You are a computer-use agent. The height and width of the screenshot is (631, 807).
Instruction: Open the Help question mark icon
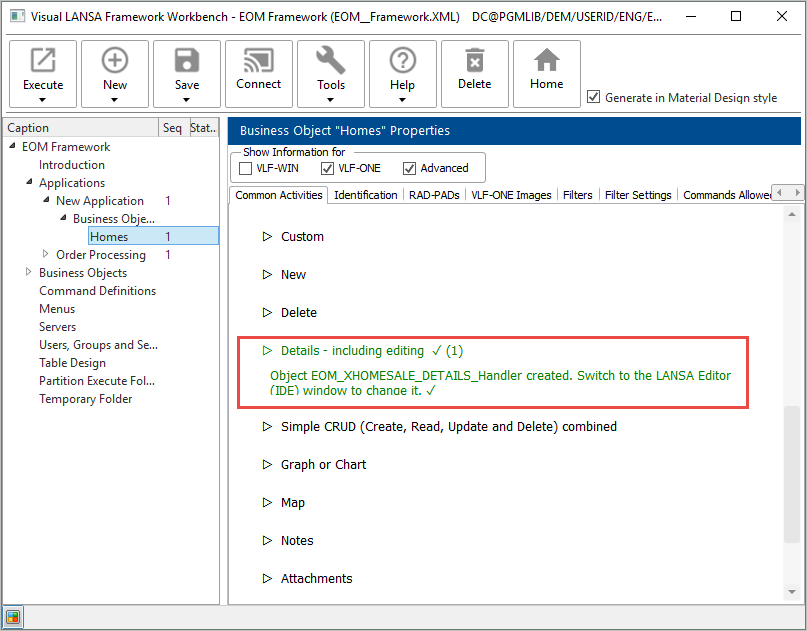tap(403, 61)
